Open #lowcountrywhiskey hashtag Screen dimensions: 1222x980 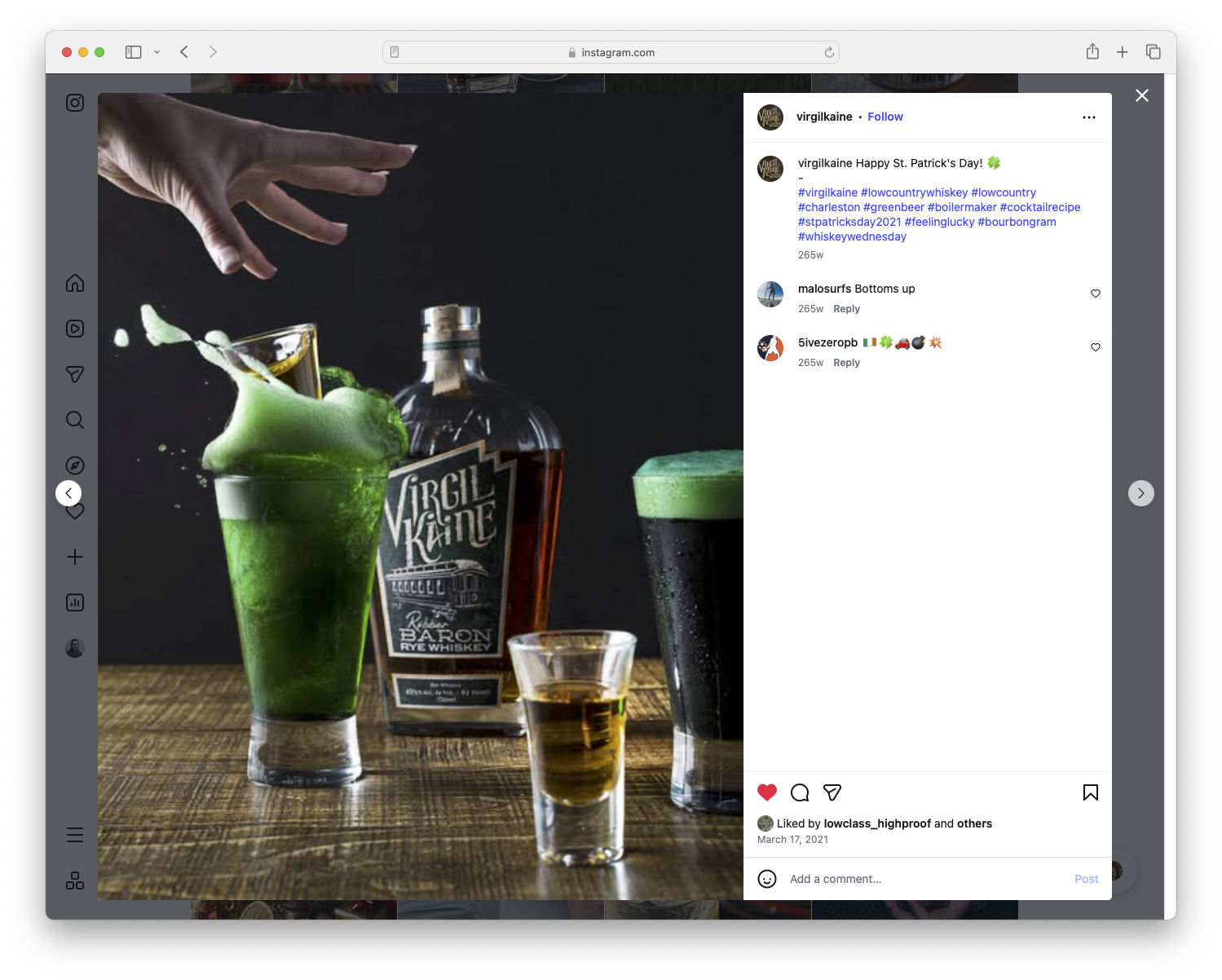(915, 192)
